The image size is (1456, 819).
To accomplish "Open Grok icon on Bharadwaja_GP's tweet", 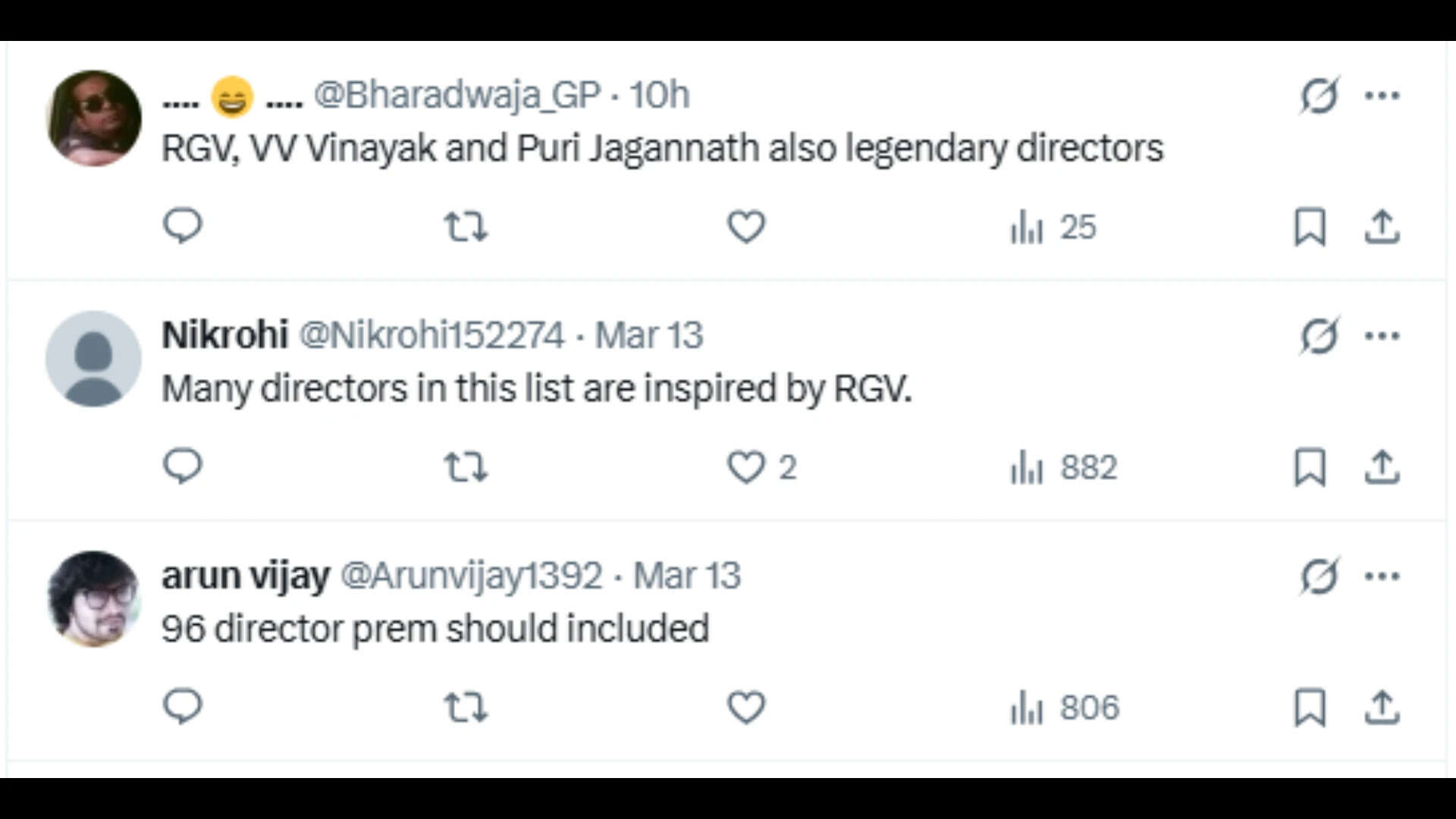I will tap(1319, 96).
